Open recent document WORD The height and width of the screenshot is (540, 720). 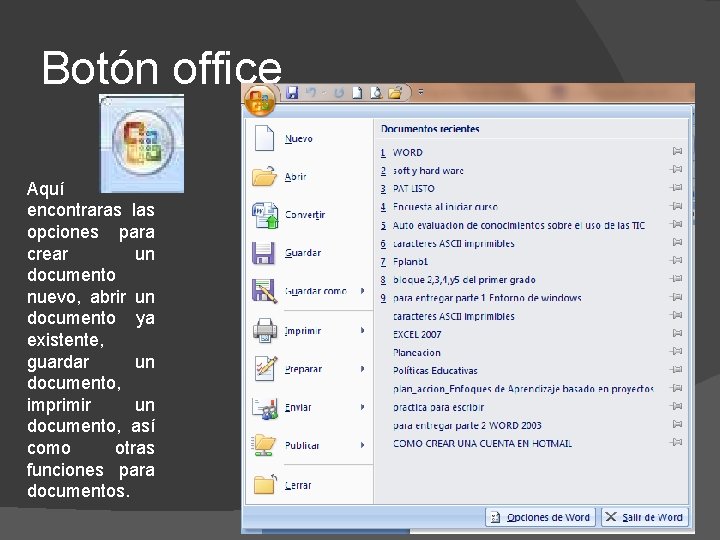407,152
